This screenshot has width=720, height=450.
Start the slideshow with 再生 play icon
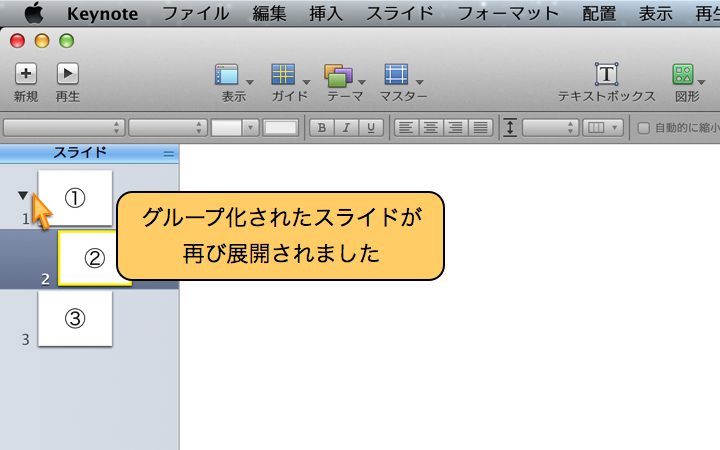pos(68,74)
